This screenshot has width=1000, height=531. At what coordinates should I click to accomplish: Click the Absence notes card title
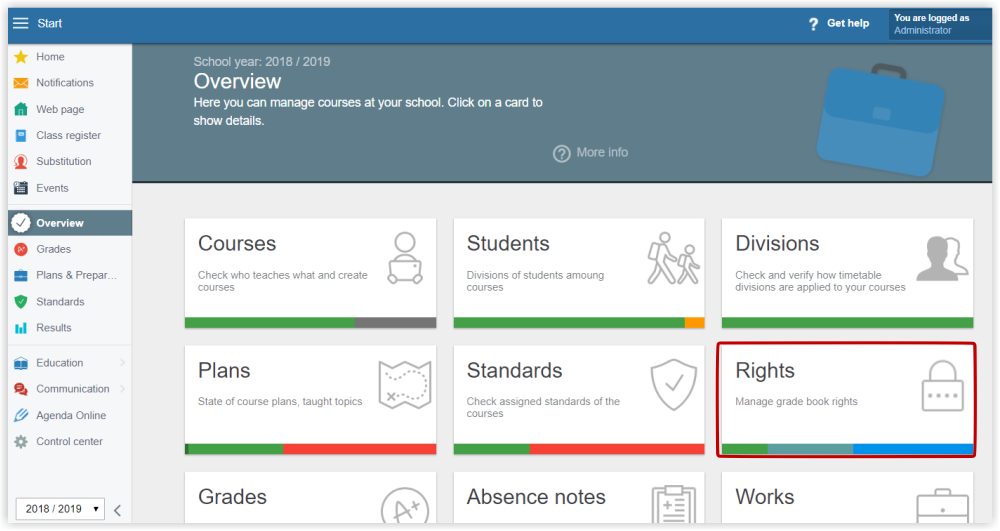tap(536, 497)
